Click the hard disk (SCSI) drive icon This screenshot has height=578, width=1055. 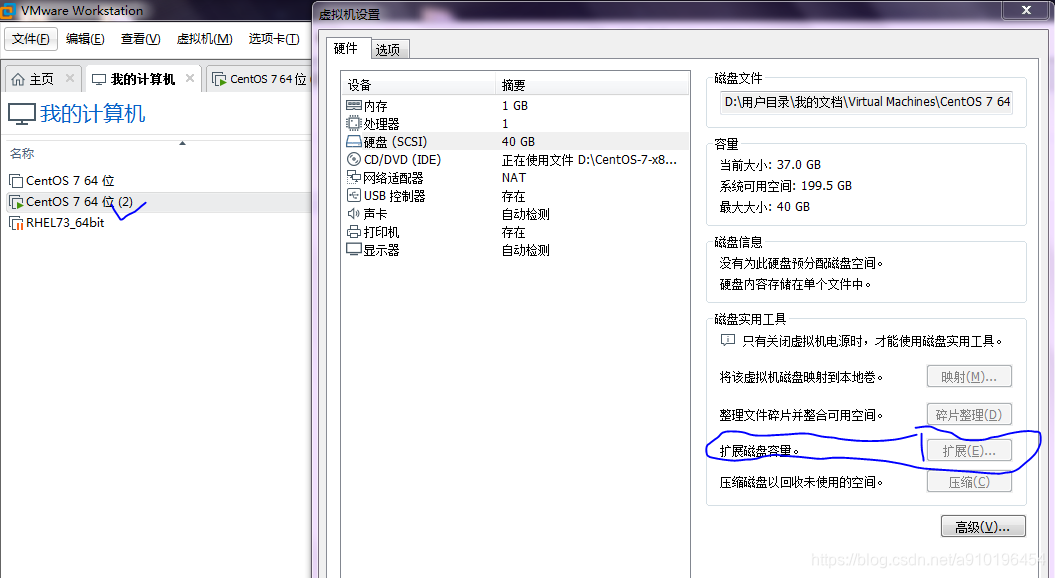click(x=353, y=141)
